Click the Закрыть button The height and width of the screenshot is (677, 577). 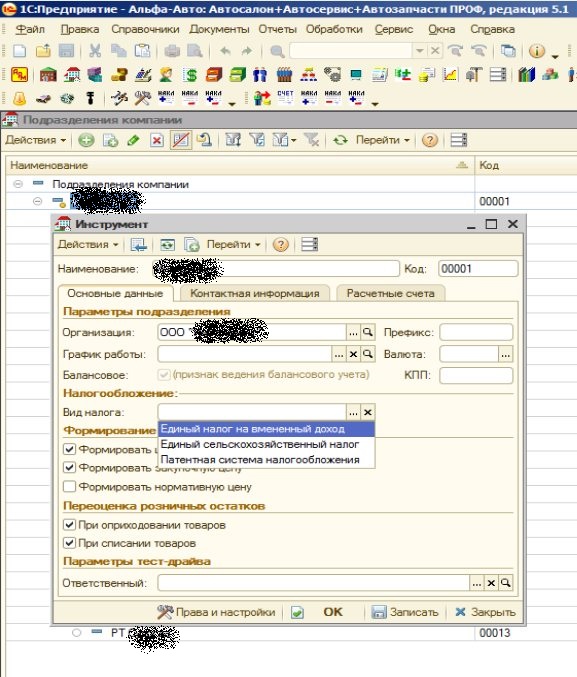tap(485, 612)
